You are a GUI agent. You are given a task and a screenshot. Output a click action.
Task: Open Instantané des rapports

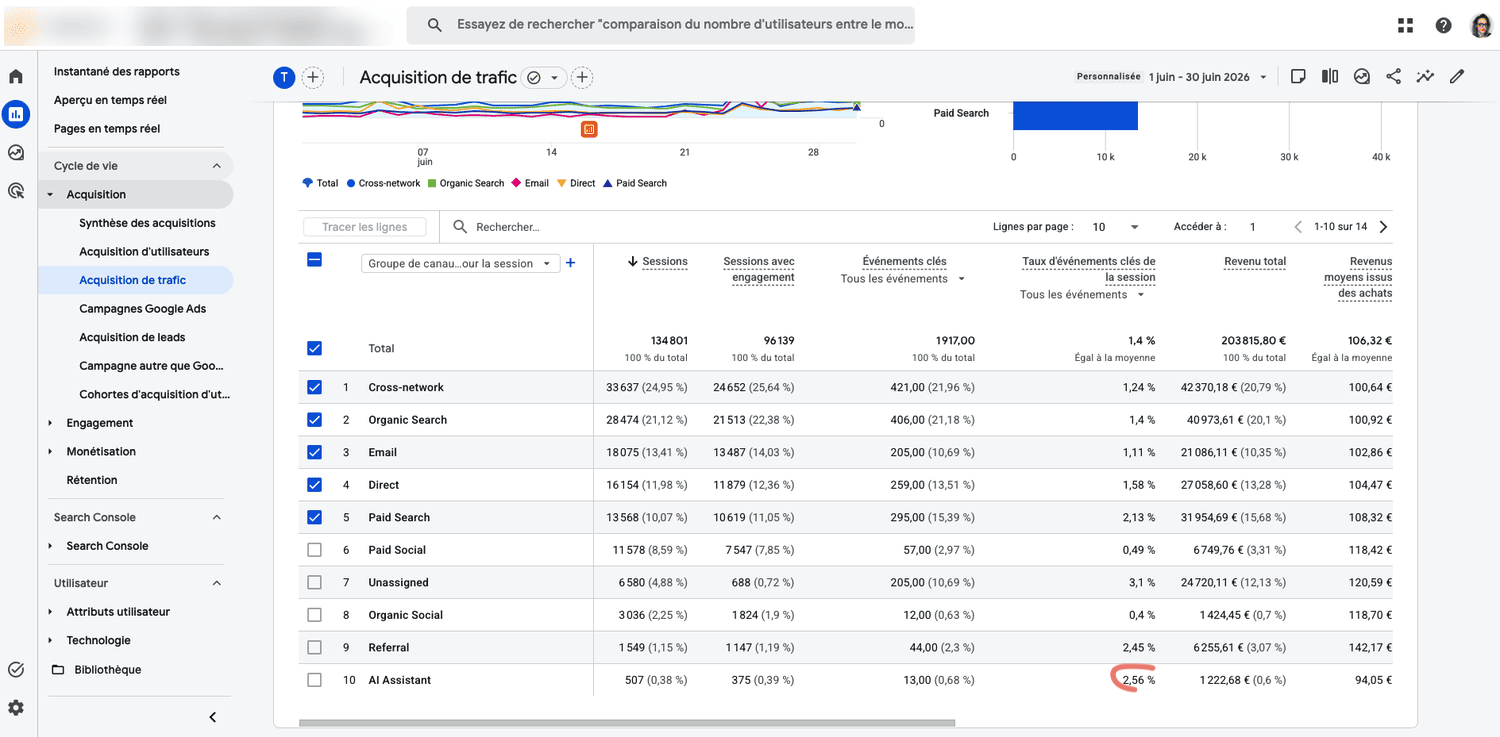point(117,72)
